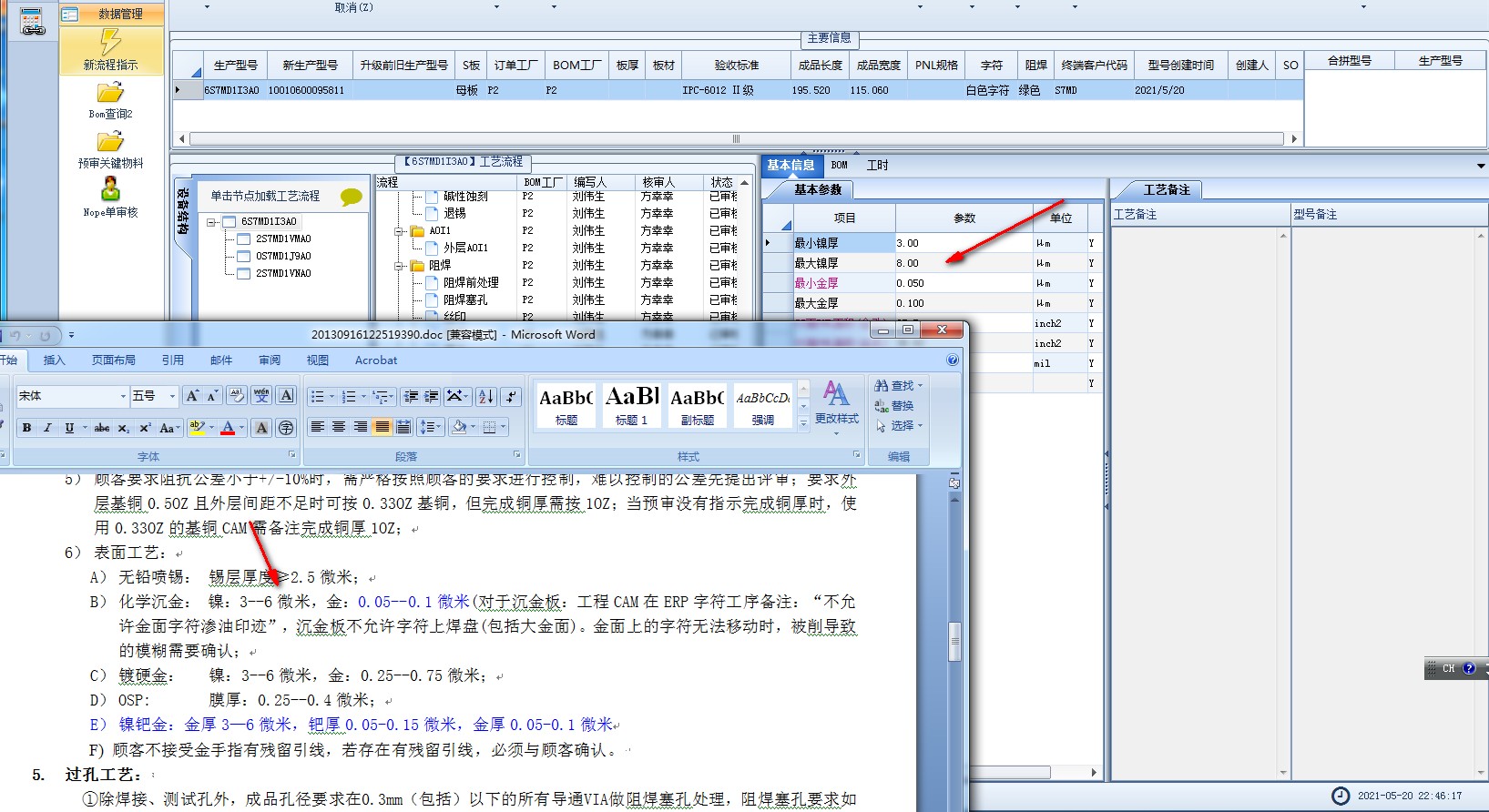This screenshot has width=1489, height=812.
Task: Open the 页面布局 ribbon tab
Action: click(114, 360)
